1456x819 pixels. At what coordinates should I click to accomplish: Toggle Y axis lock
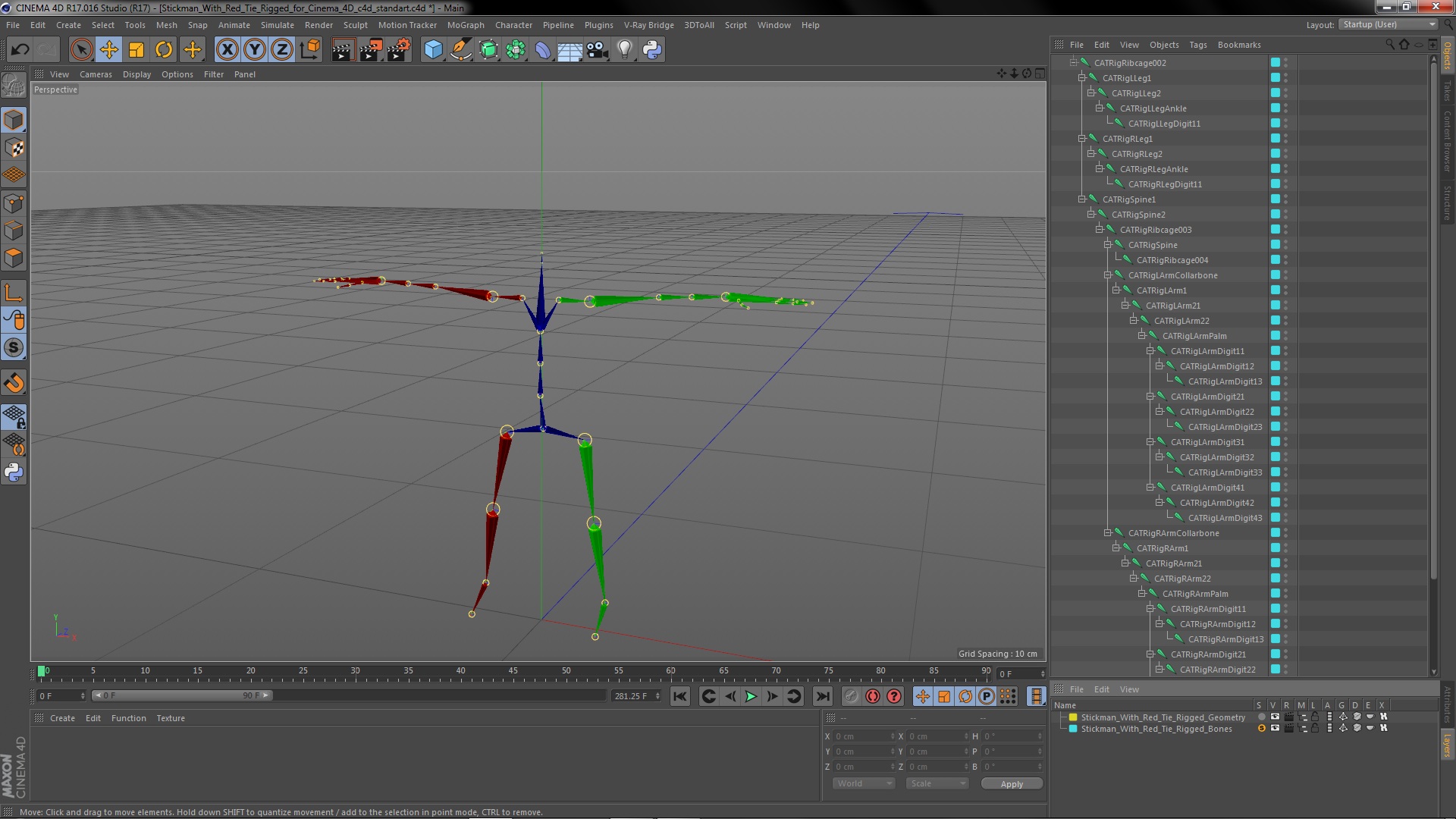point(255,50)
